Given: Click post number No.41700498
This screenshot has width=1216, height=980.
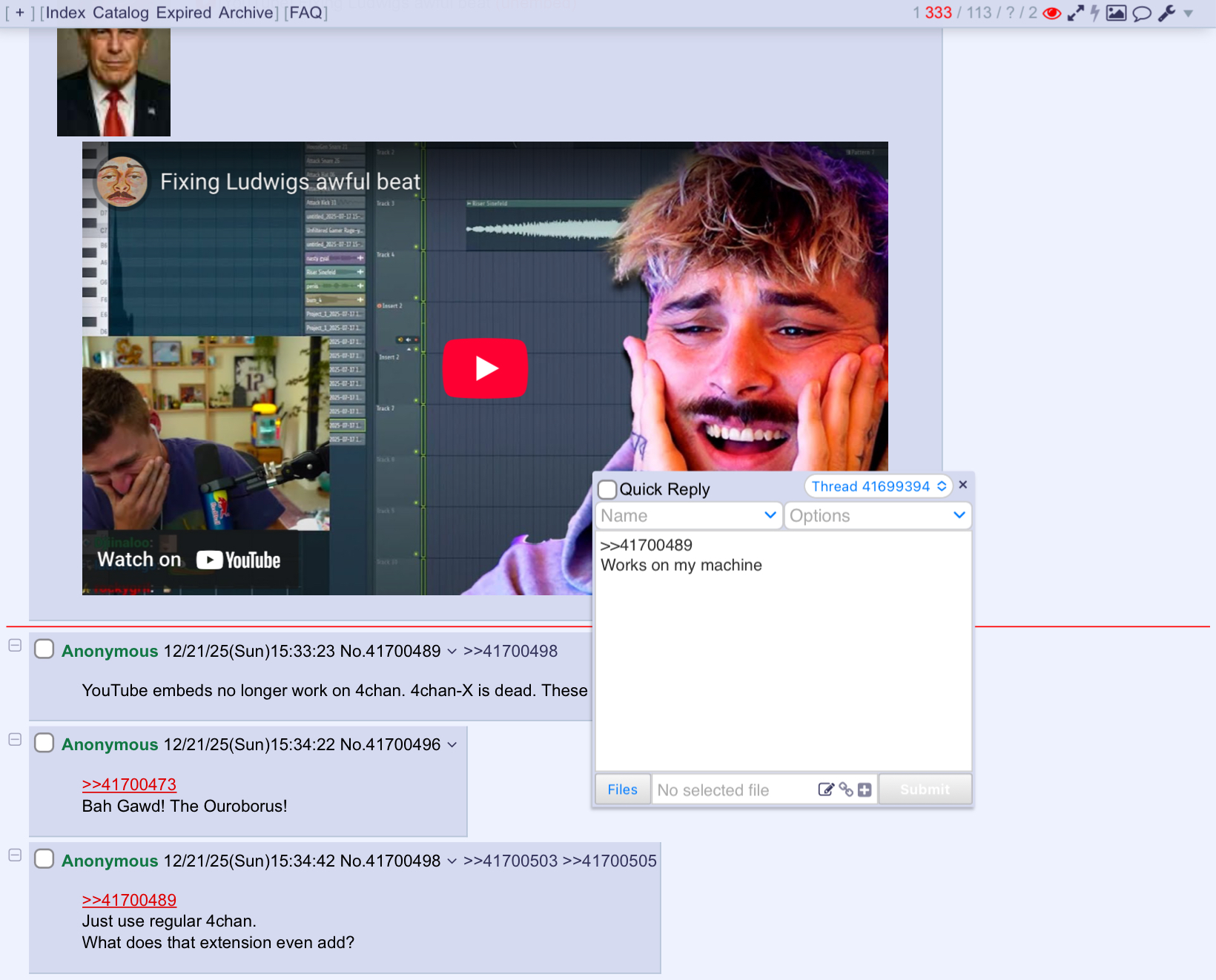Looking at the screenshot, I should tap(390, 861).
